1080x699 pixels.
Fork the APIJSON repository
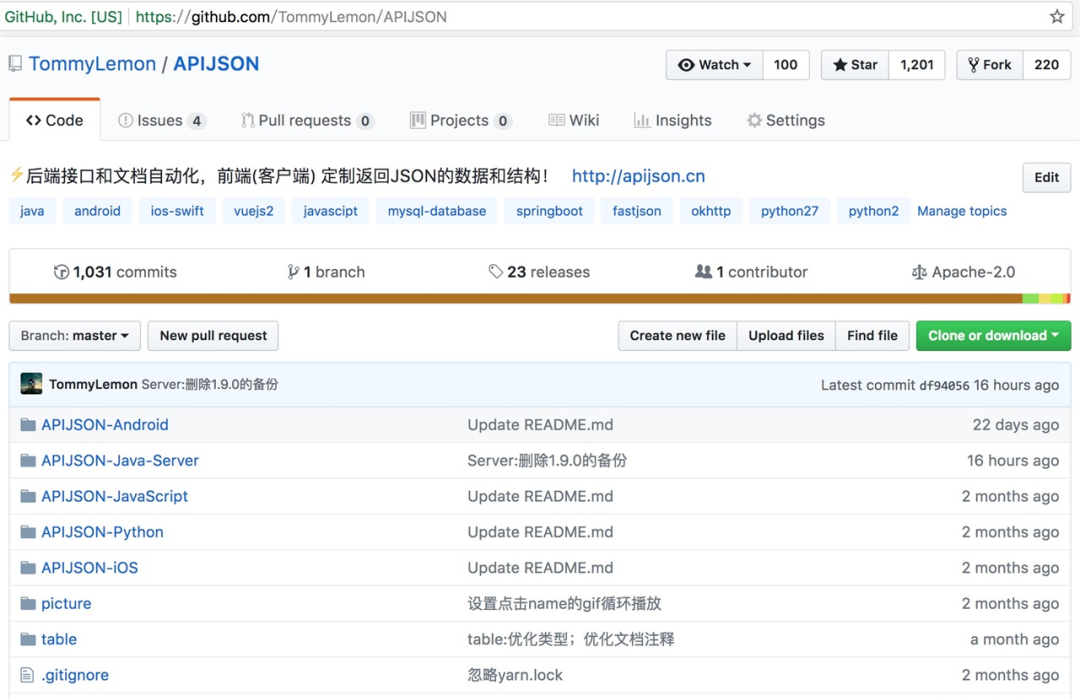click(x=990, y=65)
